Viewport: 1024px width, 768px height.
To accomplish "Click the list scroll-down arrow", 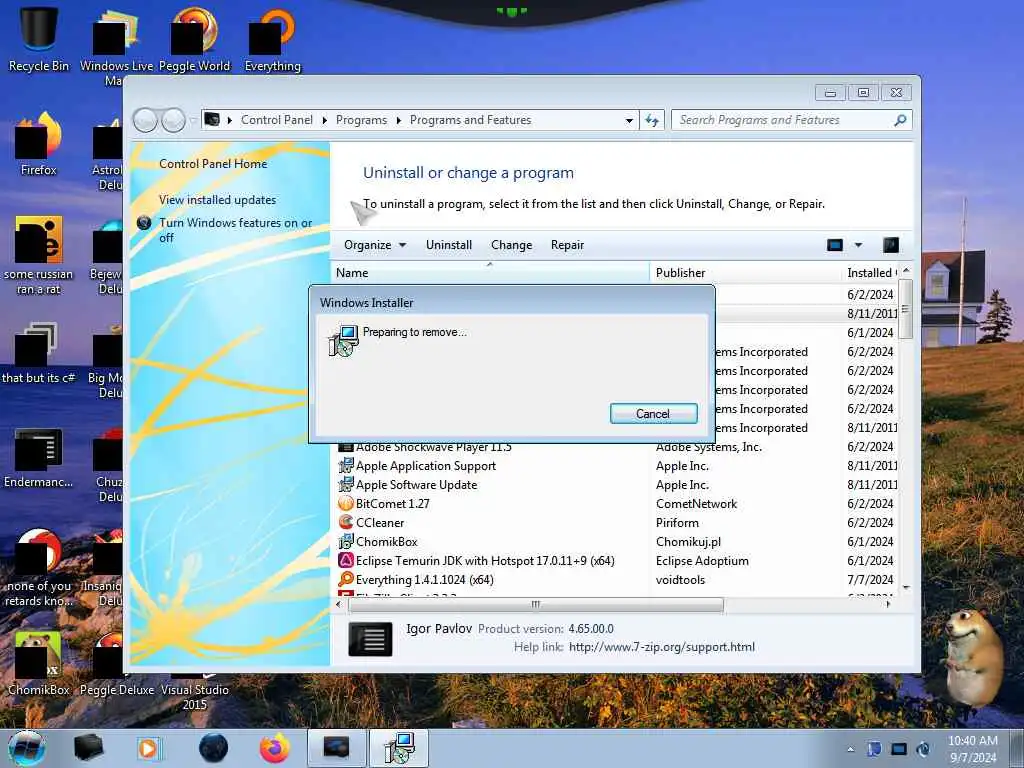I will point(906,588).
